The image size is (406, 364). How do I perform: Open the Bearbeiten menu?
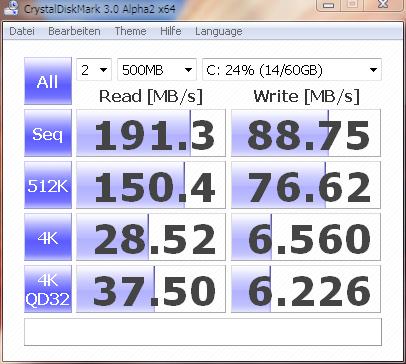click(x=74, y=31)
